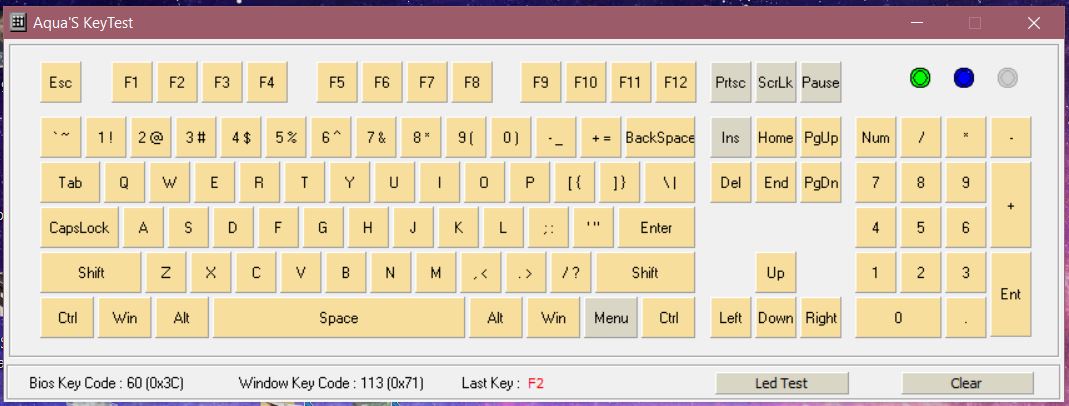This screenshot has width=1069, height=406.
Task: Click the Up arrow key button
Action: [776, 272]
